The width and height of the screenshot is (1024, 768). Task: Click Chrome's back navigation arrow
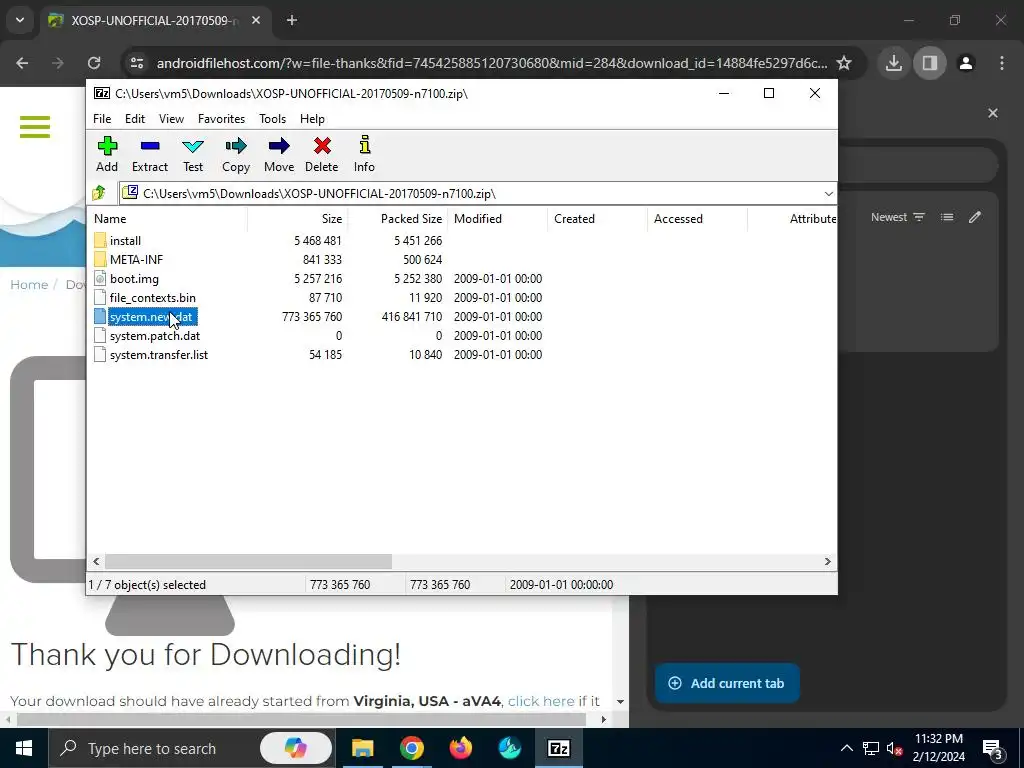pyautogui.click(x=22, y=63)
